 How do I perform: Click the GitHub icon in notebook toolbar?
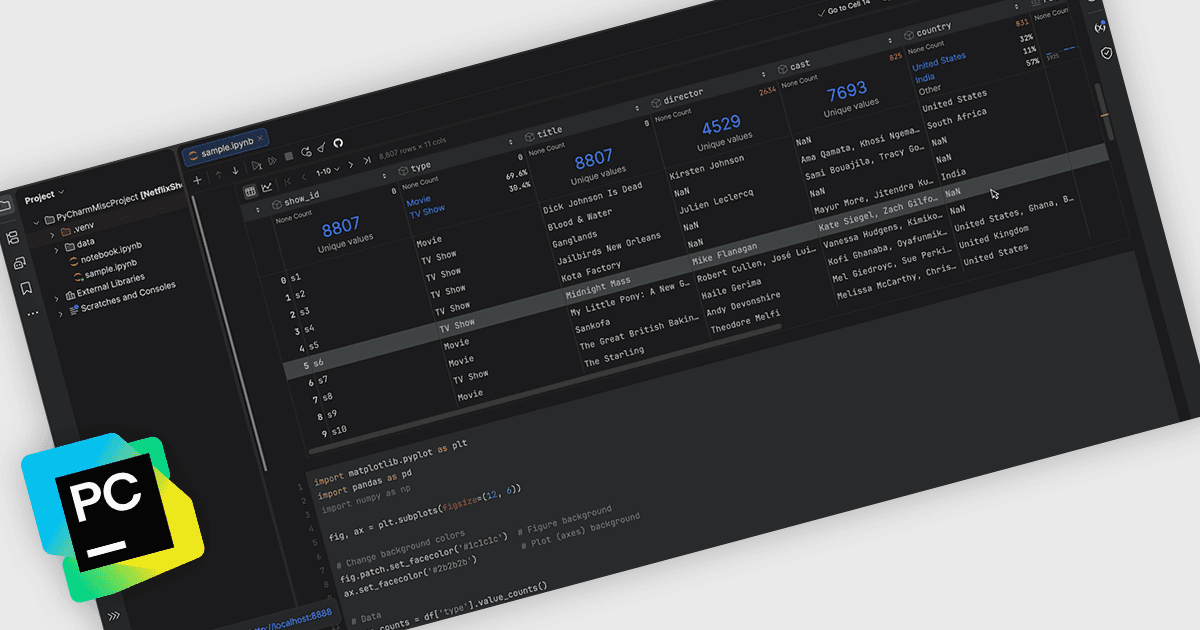pyautogui.click(x=338, y=143)
